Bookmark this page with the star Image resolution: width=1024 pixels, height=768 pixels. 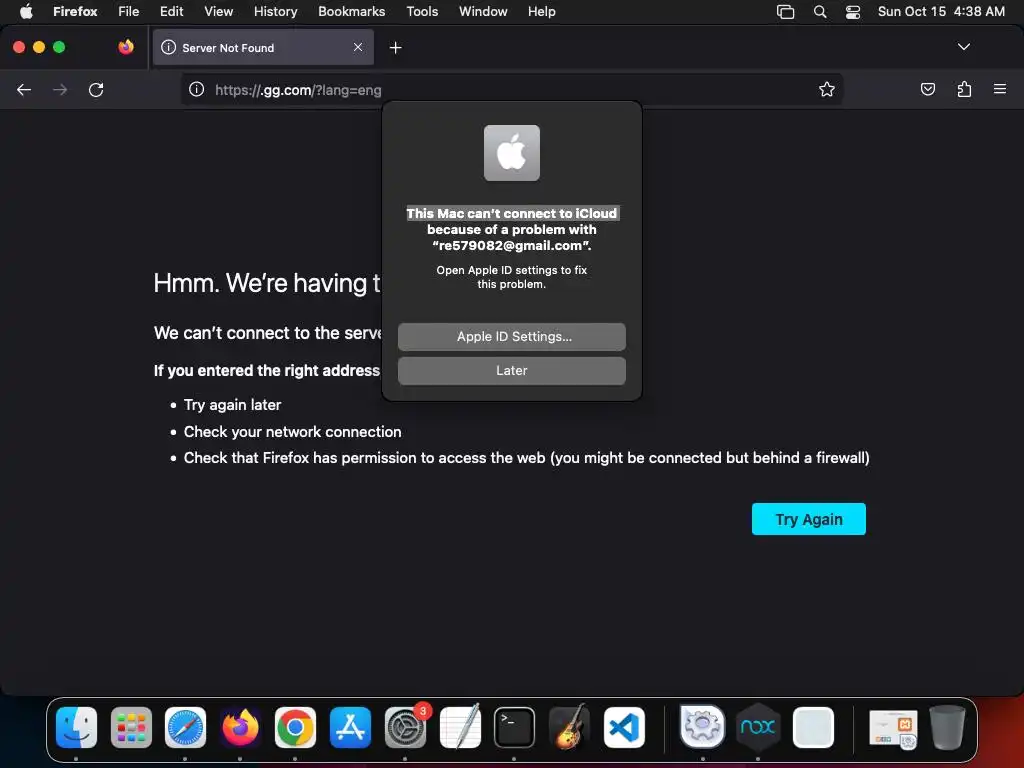[827, 89]
